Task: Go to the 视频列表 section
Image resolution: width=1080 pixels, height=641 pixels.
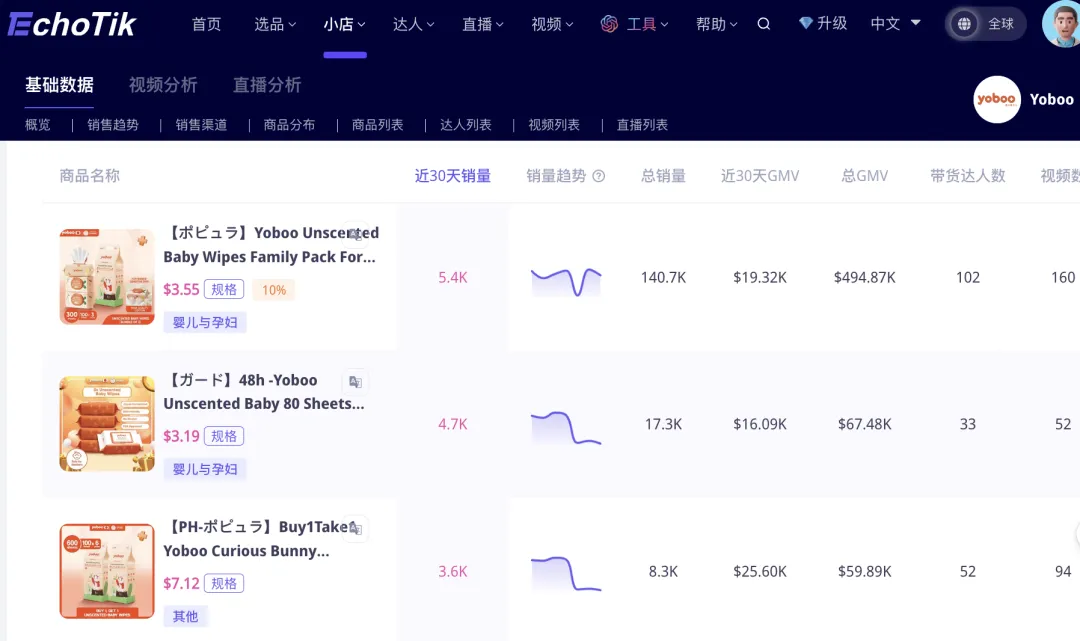Action: (554, 125)
